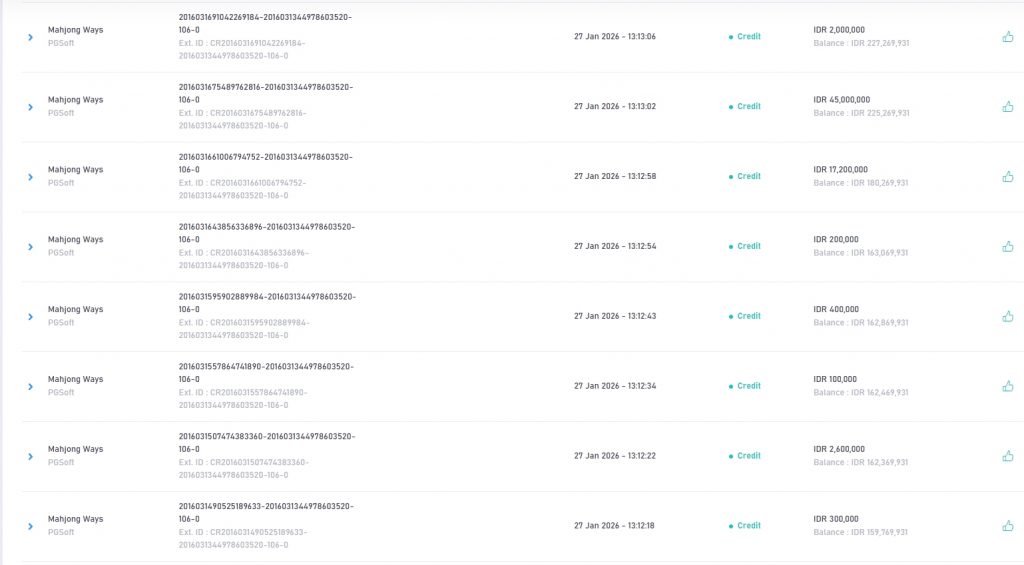The width and height of the screenshot is (1024, 565).
Task: Click the Credit status at 13:13:06
Action: 748,37
